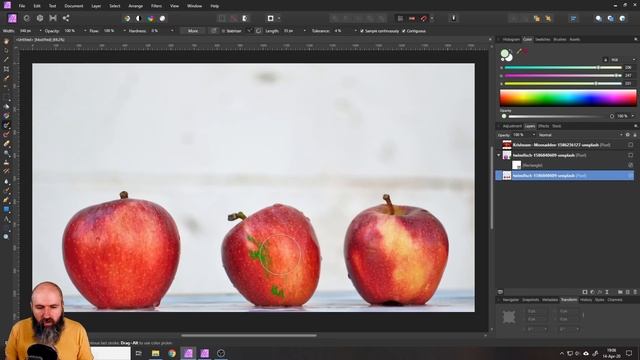The width and height of the screenshot is (640, 360).
Task: Collapse the expanded heimilisch layer group arrow
Action: point(498,155)
